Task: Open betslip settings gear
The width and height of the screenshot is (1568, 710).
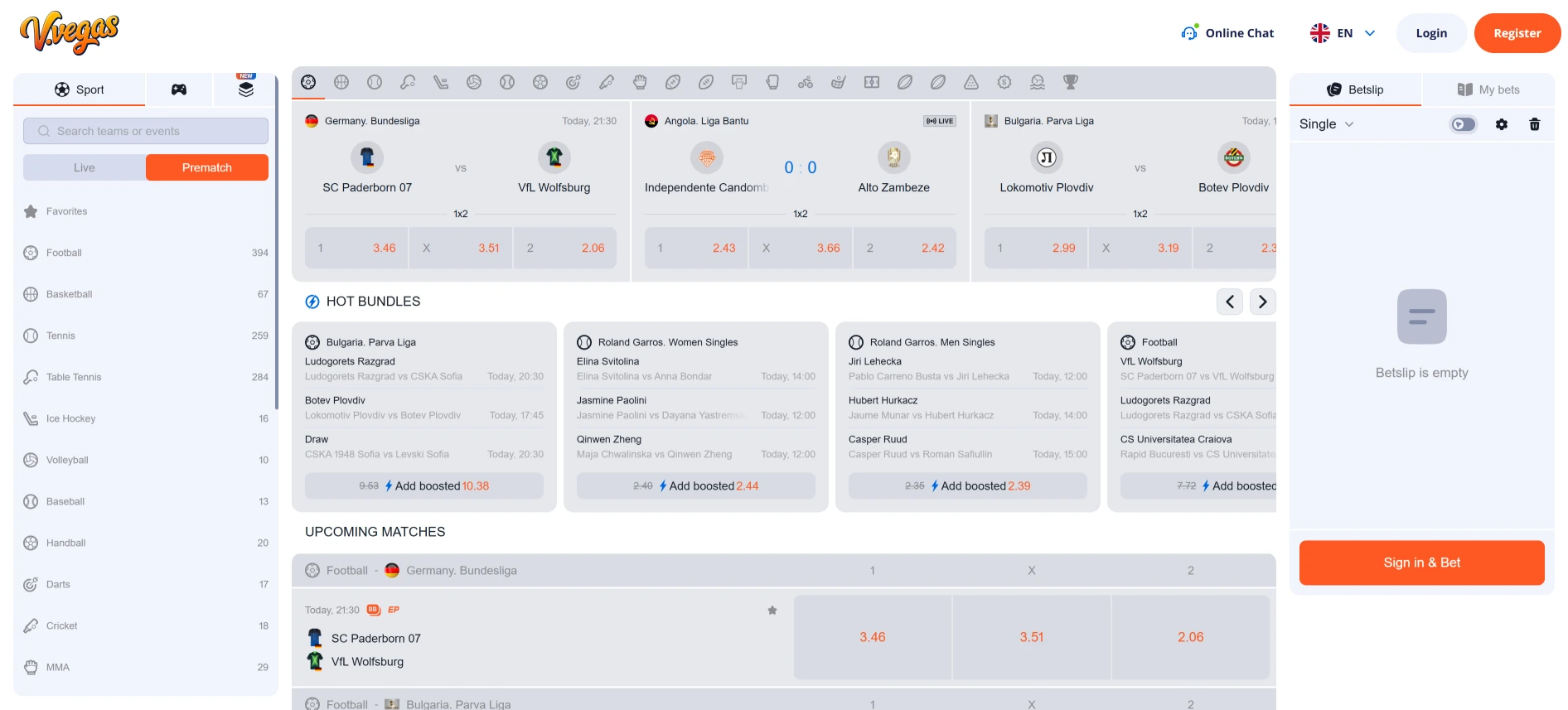Action: click(1502, 124)
